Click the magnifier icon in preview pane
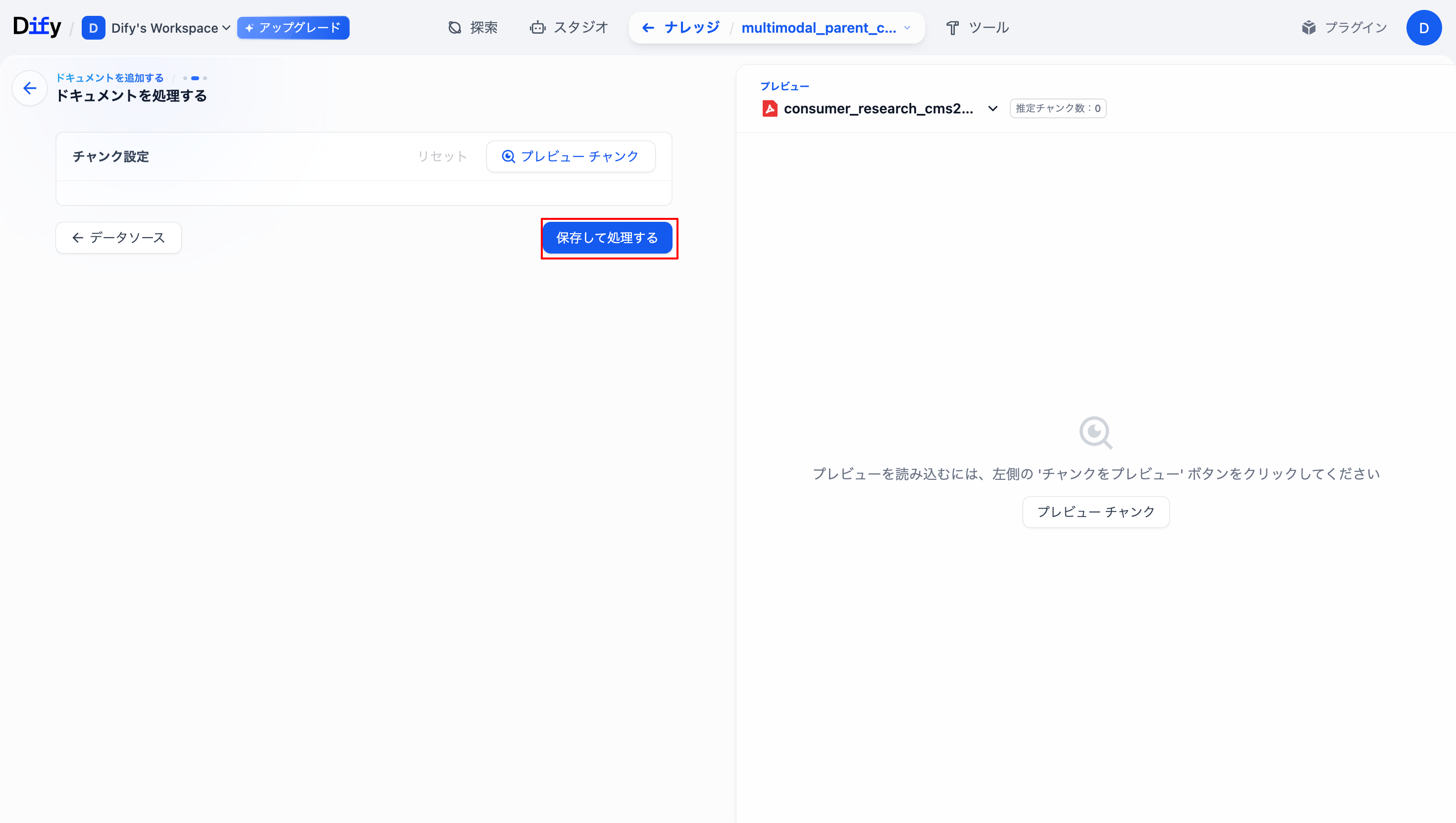 pyautogui.click(x=1095, y=433)
